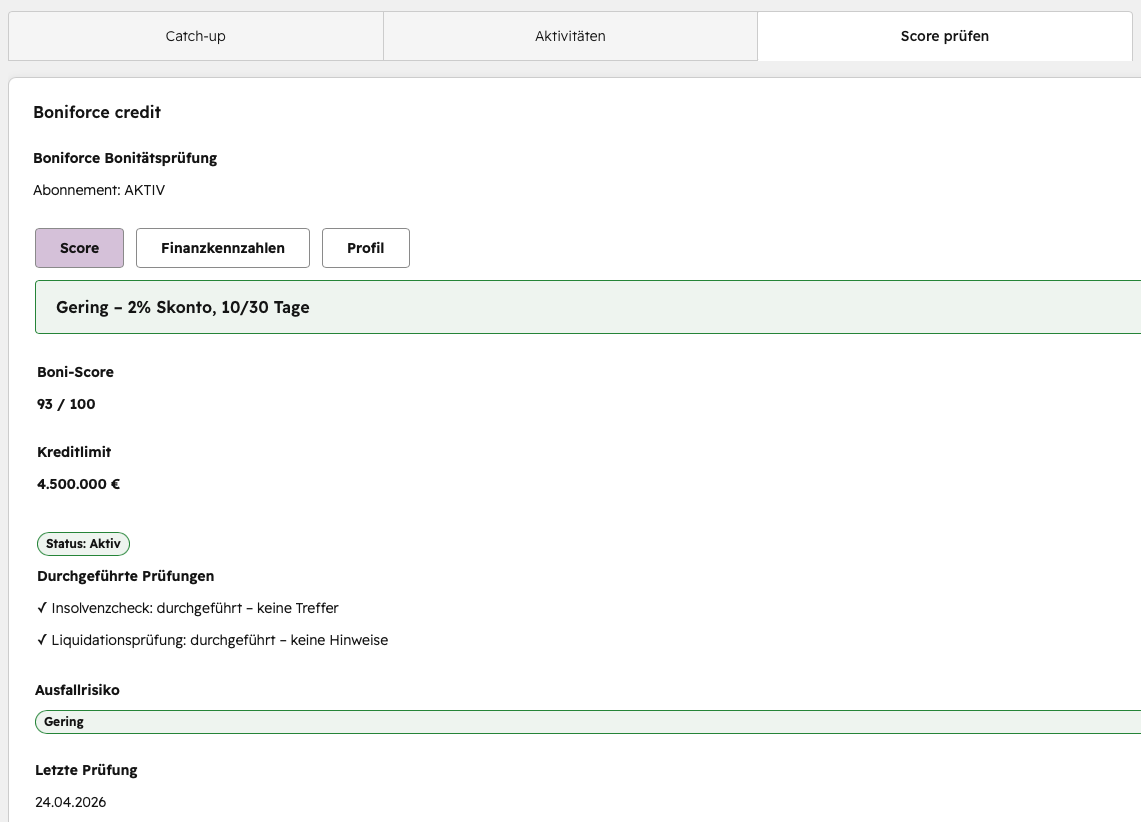This screenshot has height=822, width=1141.
Task: Click the Boniforce Bonitätsprüfung label
Action: 125,158
